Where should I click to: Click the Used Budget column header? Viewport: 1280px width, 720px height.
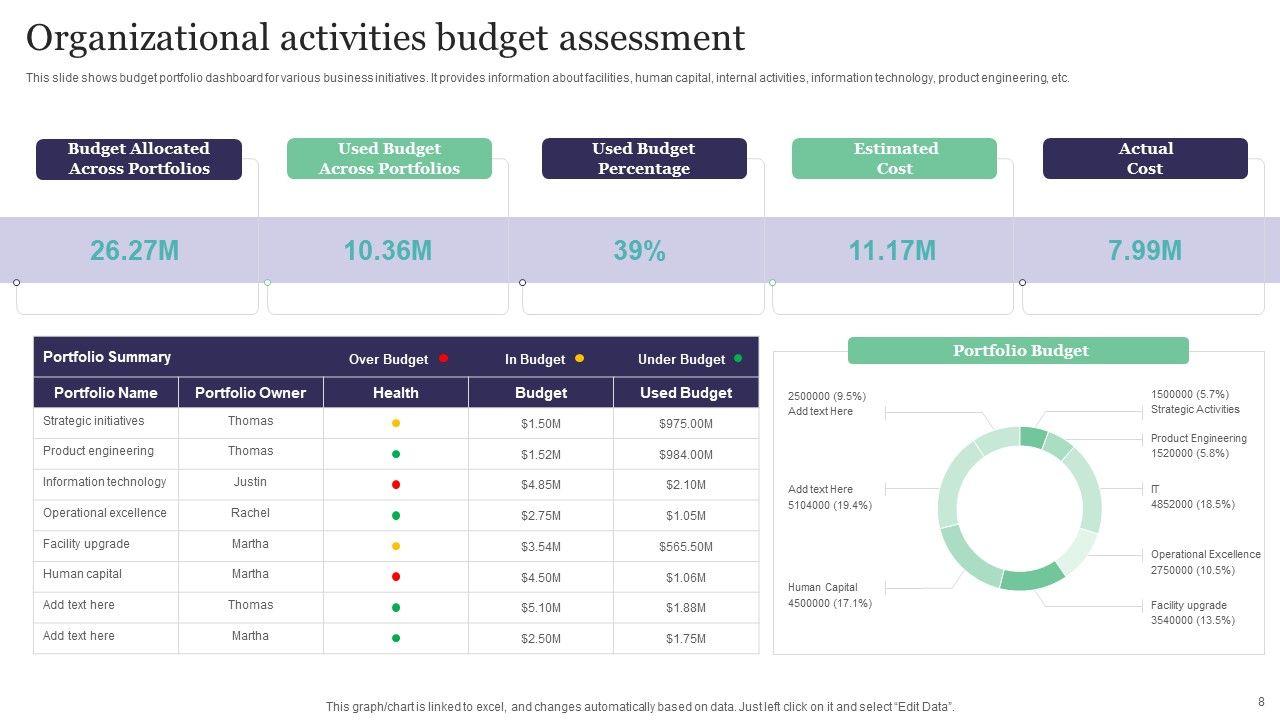pyautogui.click(x=685, y=393)
